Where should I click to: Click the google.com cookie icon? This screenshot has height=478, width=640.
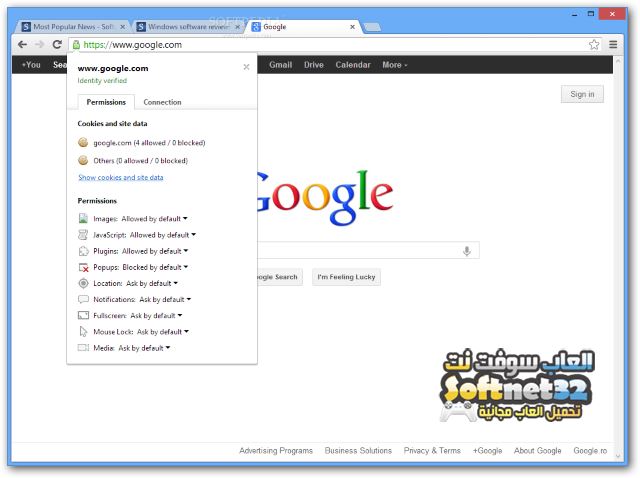[83, 142]
